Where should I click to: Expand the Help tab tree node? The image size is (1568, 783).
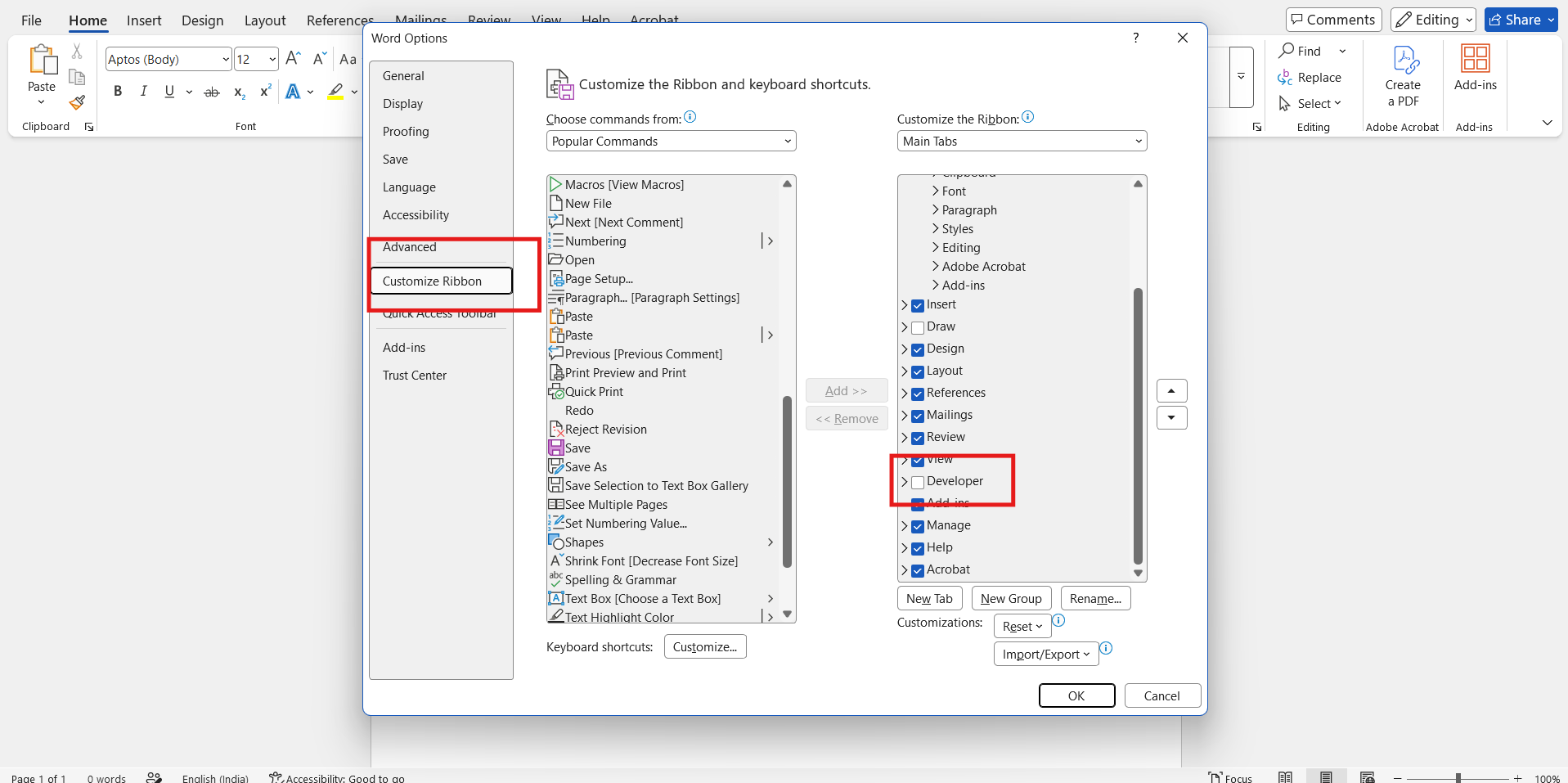(x=904, y=548)
